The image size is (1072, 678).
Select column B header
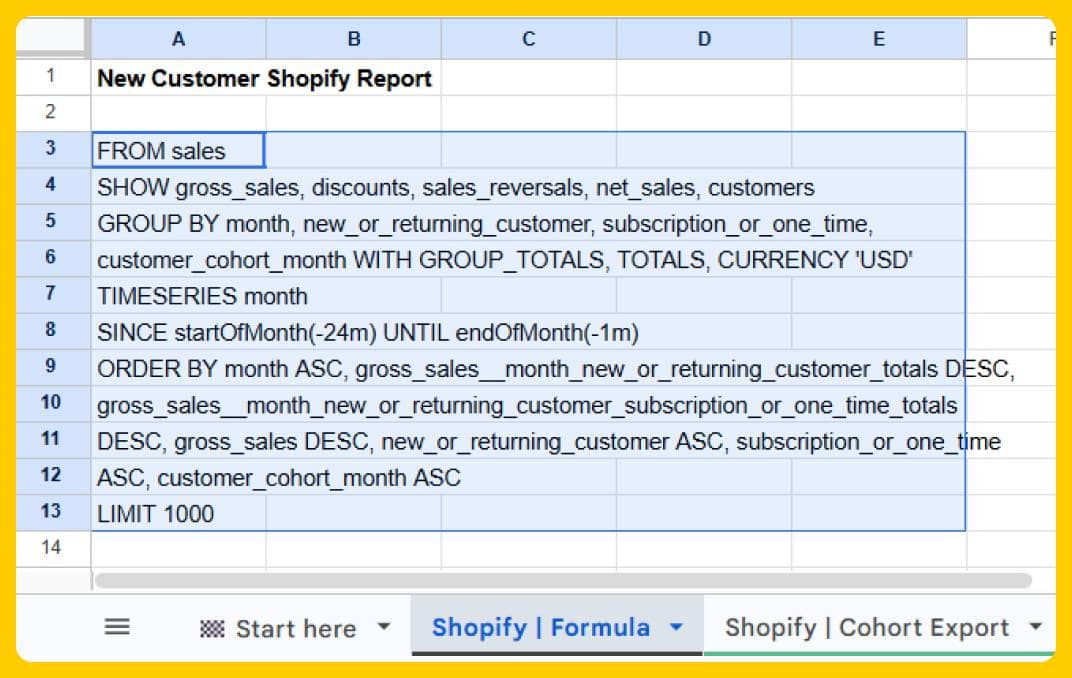click(353, 39)
